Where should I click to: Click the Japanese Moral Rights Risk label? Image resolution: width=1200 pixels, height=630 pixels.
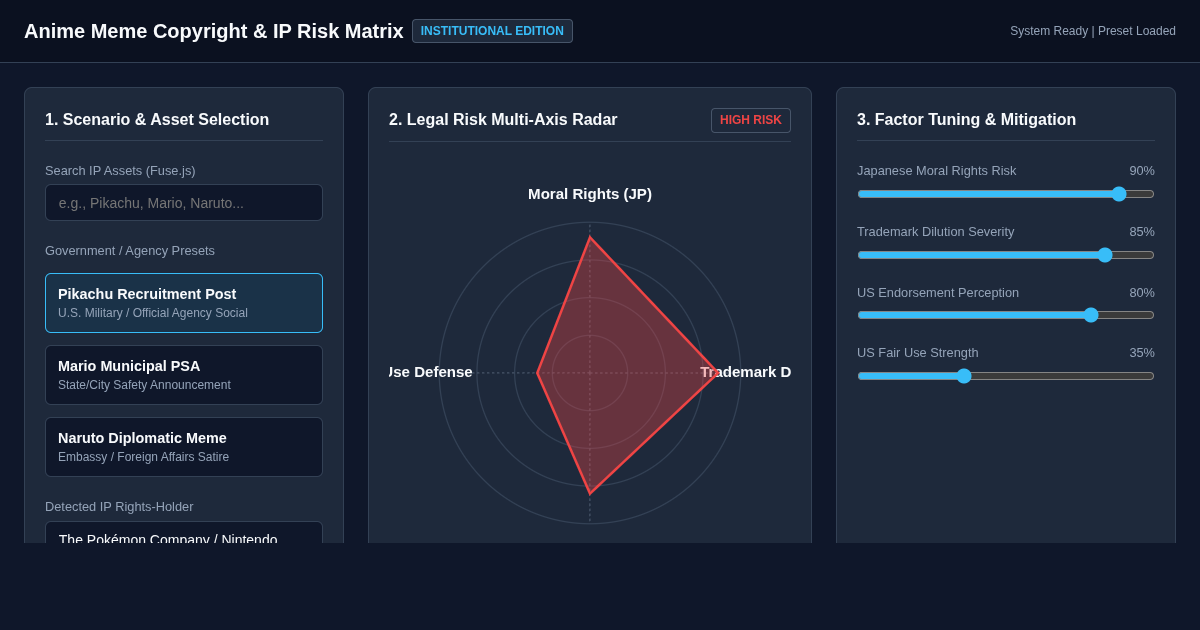point(936,171)
